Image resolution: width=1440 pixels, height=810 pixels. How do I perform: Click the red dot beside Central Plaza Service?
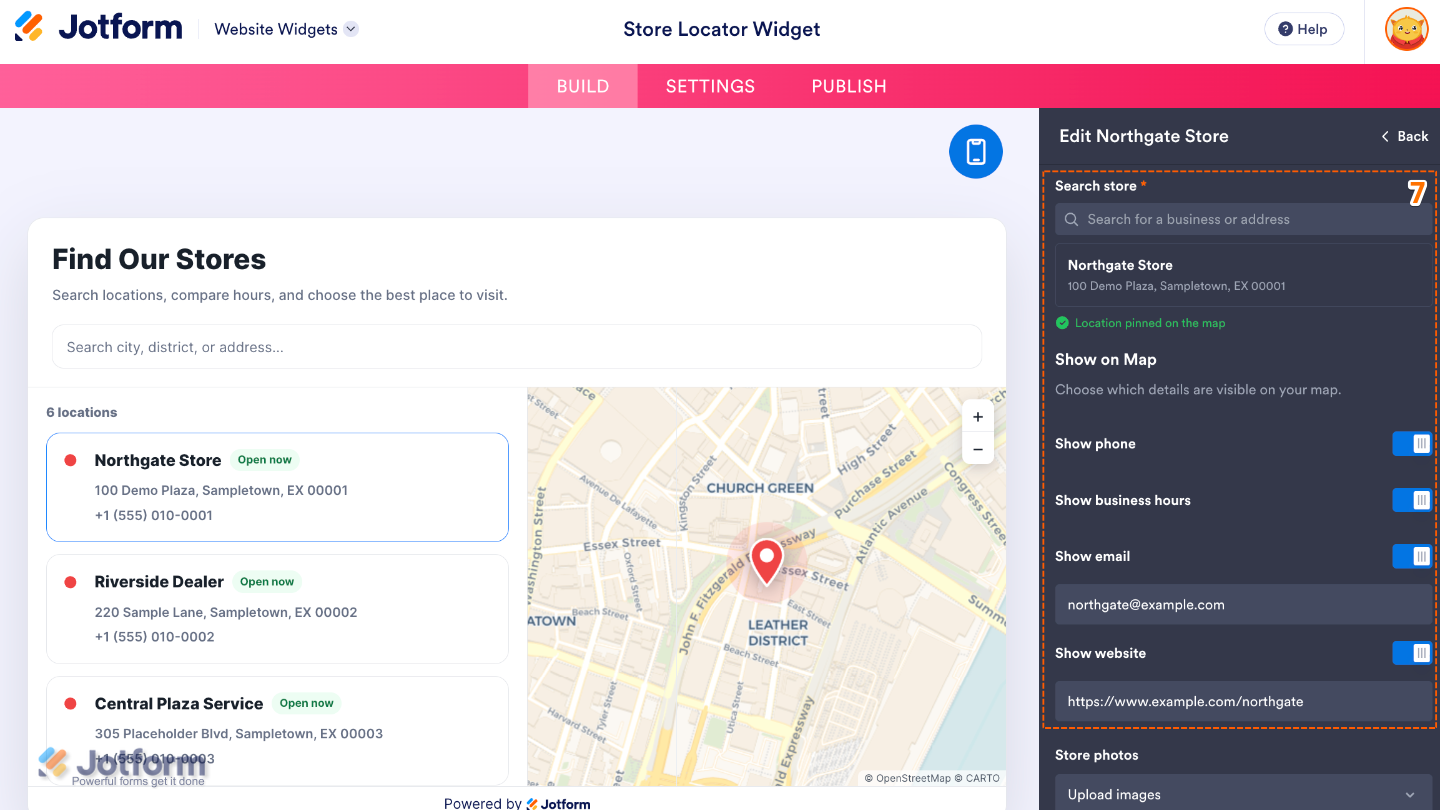pos(70,704)
